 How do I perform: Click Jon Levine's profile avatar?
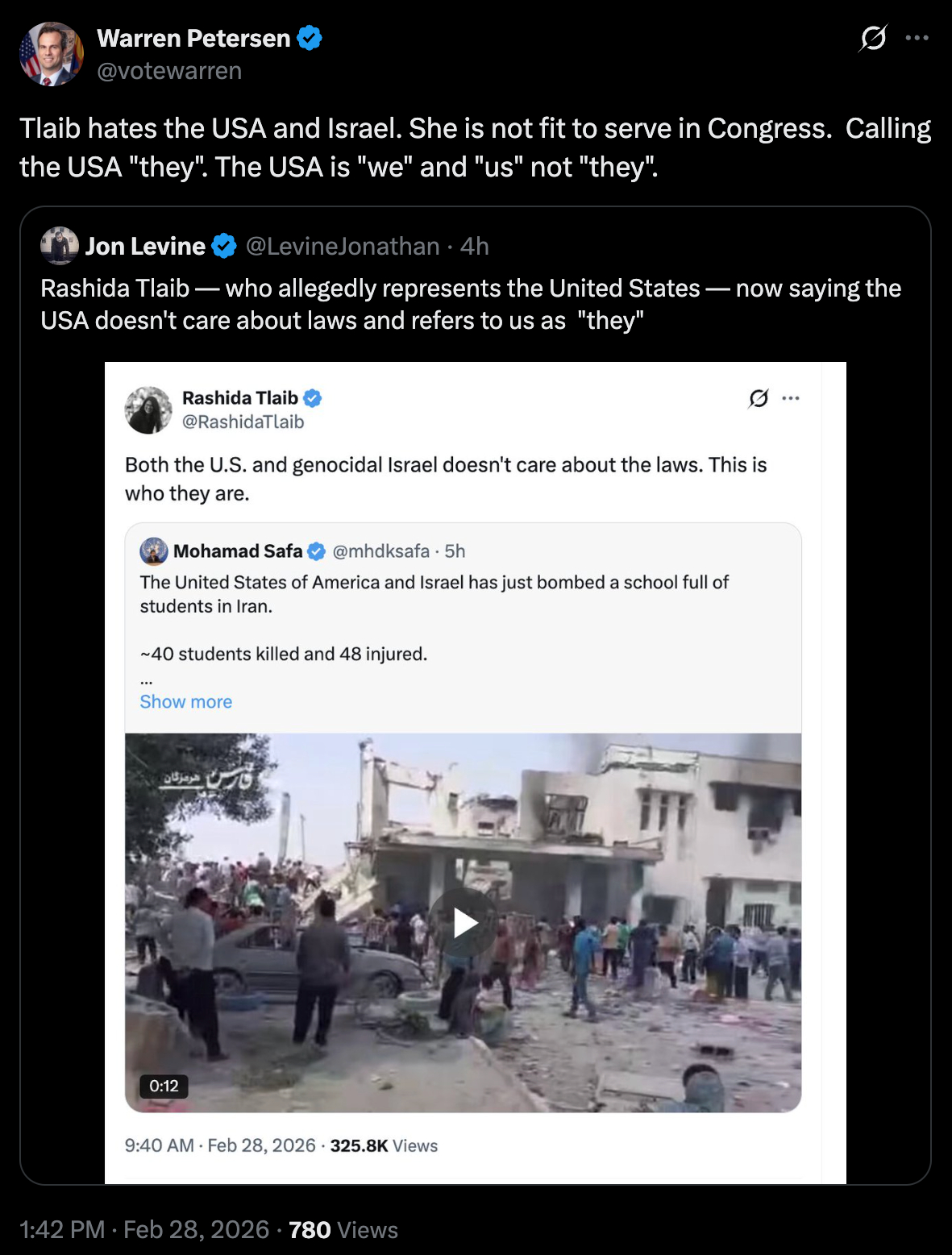[x=60, y=246]
